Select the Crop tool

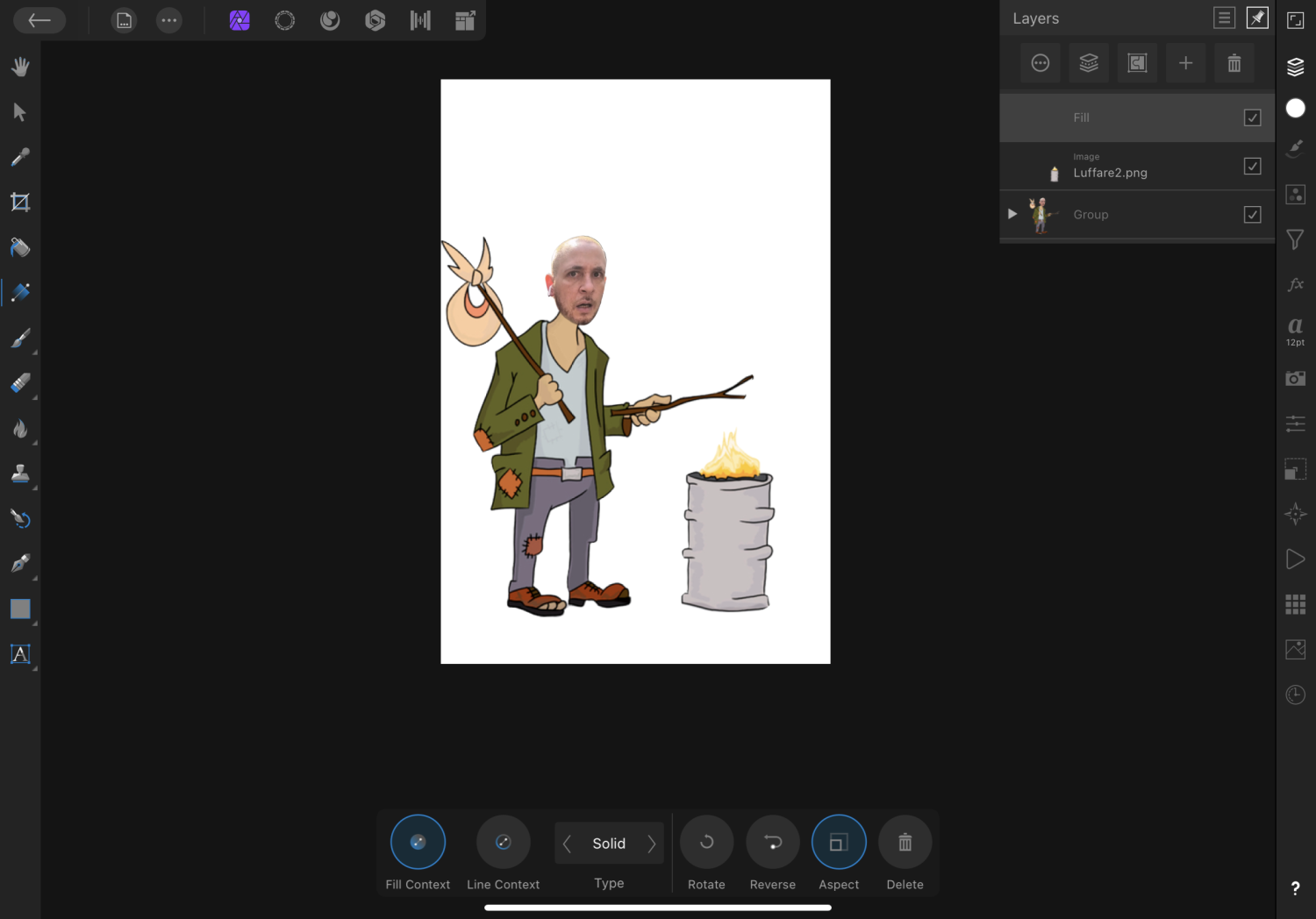[x=20, y=203]
